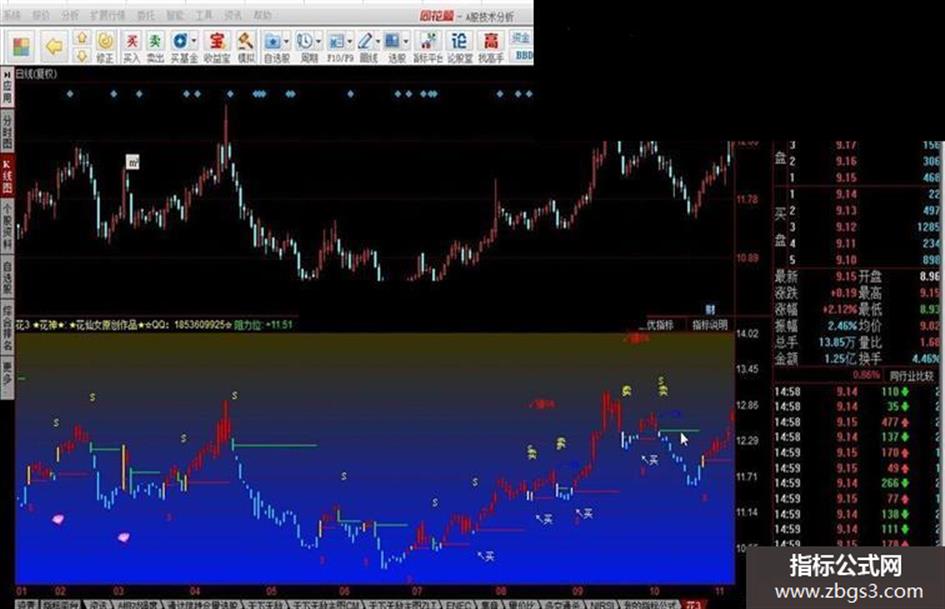This screenshot has height=609, width=945.
Task: Switch to the 分时图 sidebar tab
Action: point(7,130)
